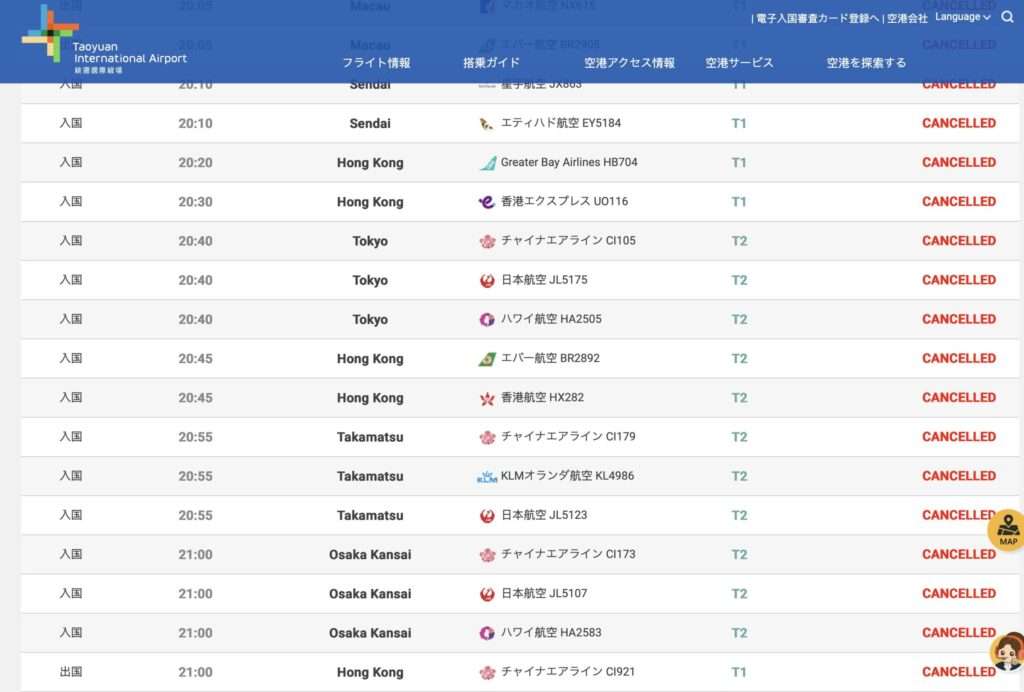Select flight name 日本航空 JL5175
Screen dimensions: 1024x692
point(544,279)
